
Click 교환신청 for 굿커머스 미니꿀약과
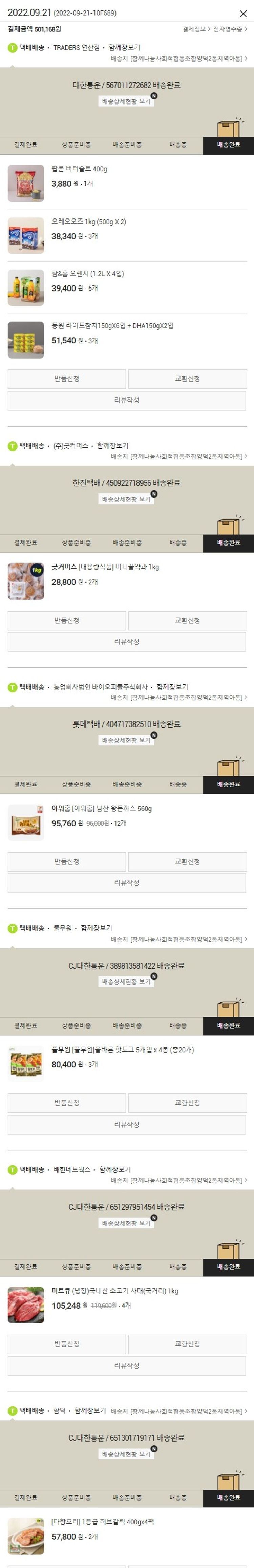(188, 621)
